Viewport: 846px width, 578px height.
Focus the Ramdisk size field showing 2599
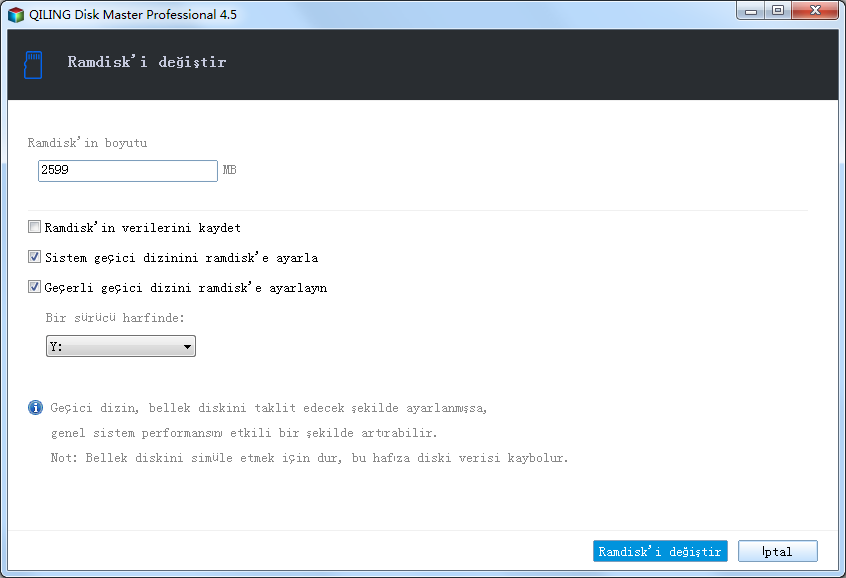coord(128,171)
